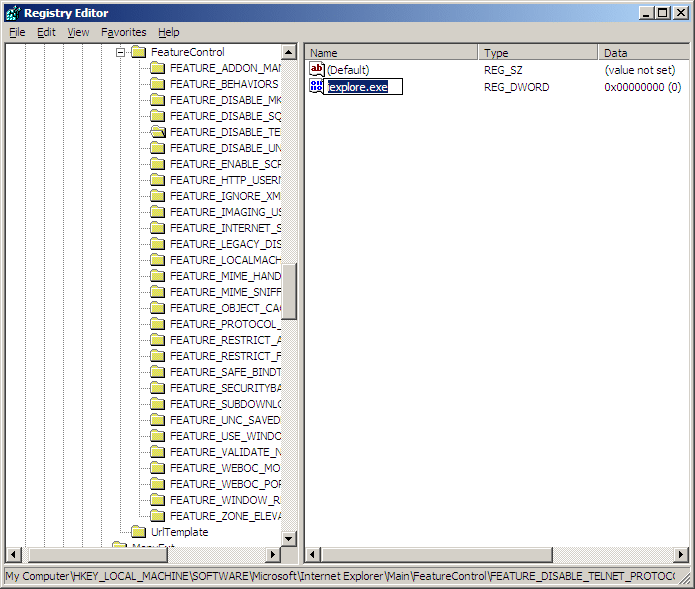The width and height of the screenshot is (695, 589).
Task: Click the FEATURE_LEGACY_DIS folder icon
Action: coord(157,244)
